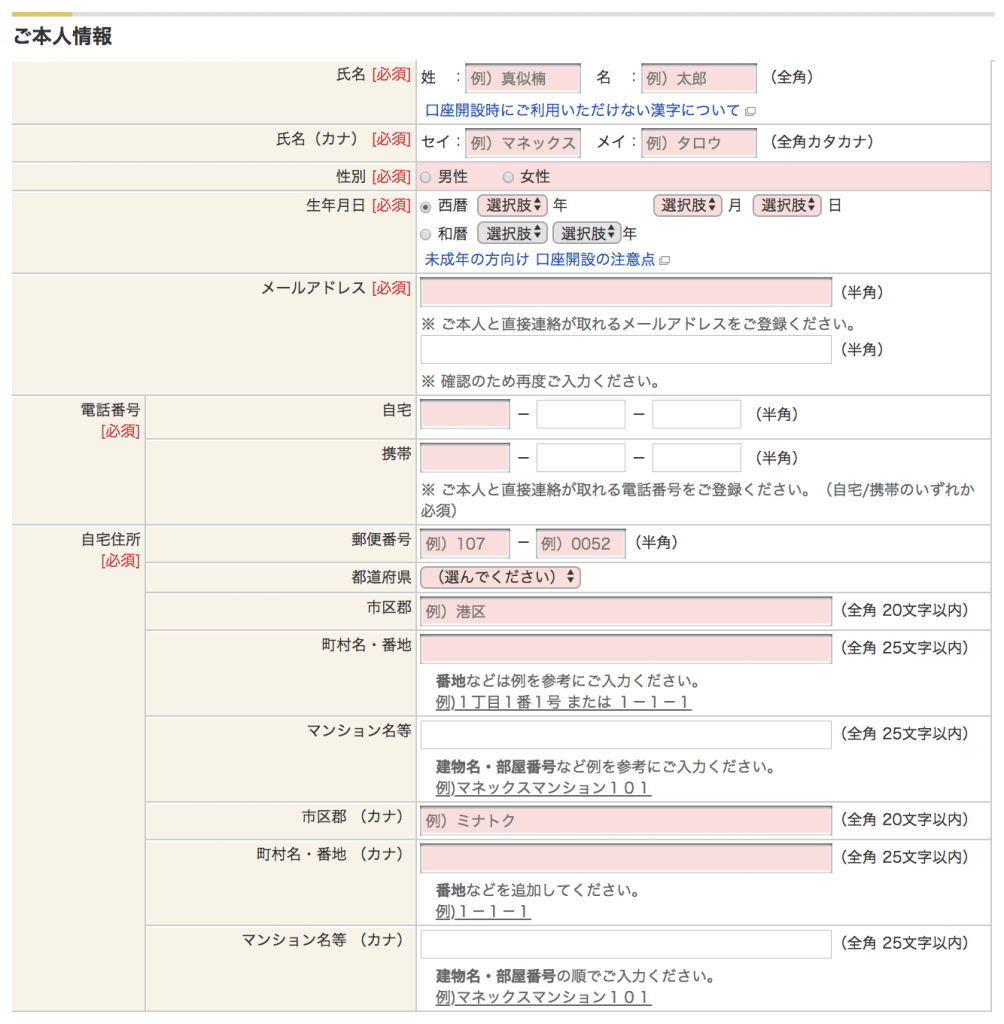Select the 女性 gender radio button
The height and width of the screenshot is (1024, 1004).
coord(508,176)
